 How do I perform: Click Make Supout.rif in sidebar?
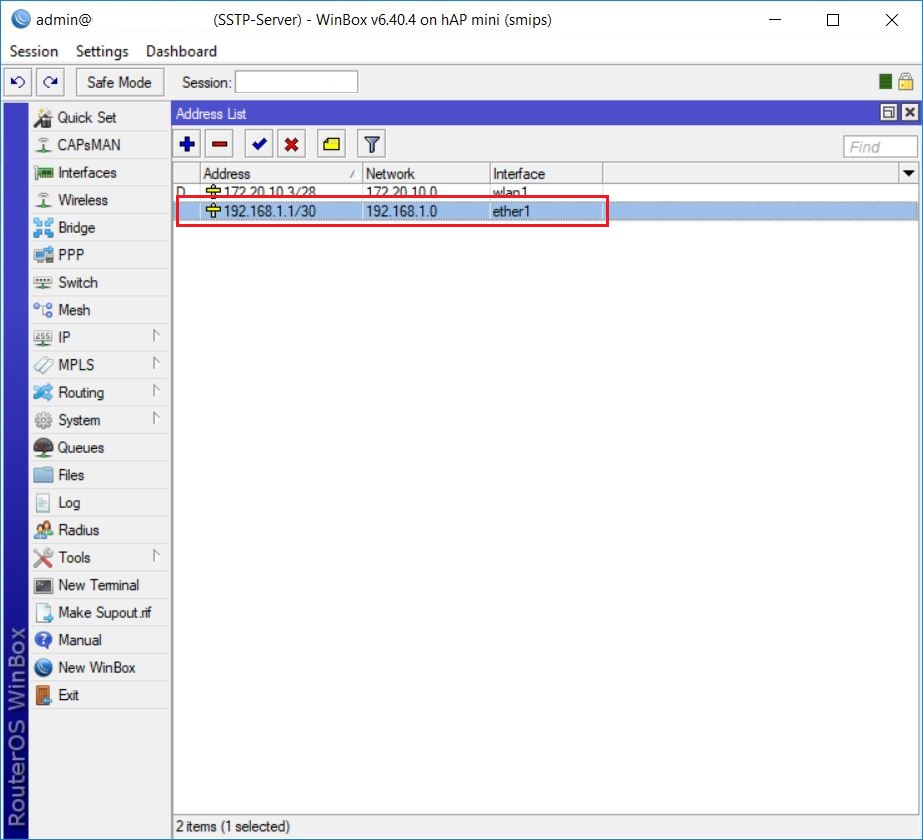100,613
